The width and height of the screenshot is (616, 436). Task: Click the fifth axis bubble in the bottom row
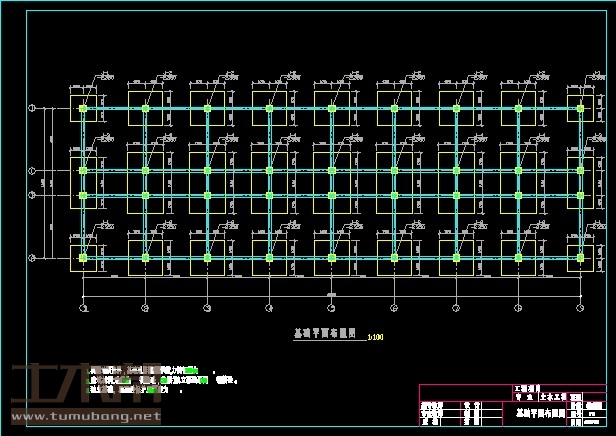(x=331, y=308)
